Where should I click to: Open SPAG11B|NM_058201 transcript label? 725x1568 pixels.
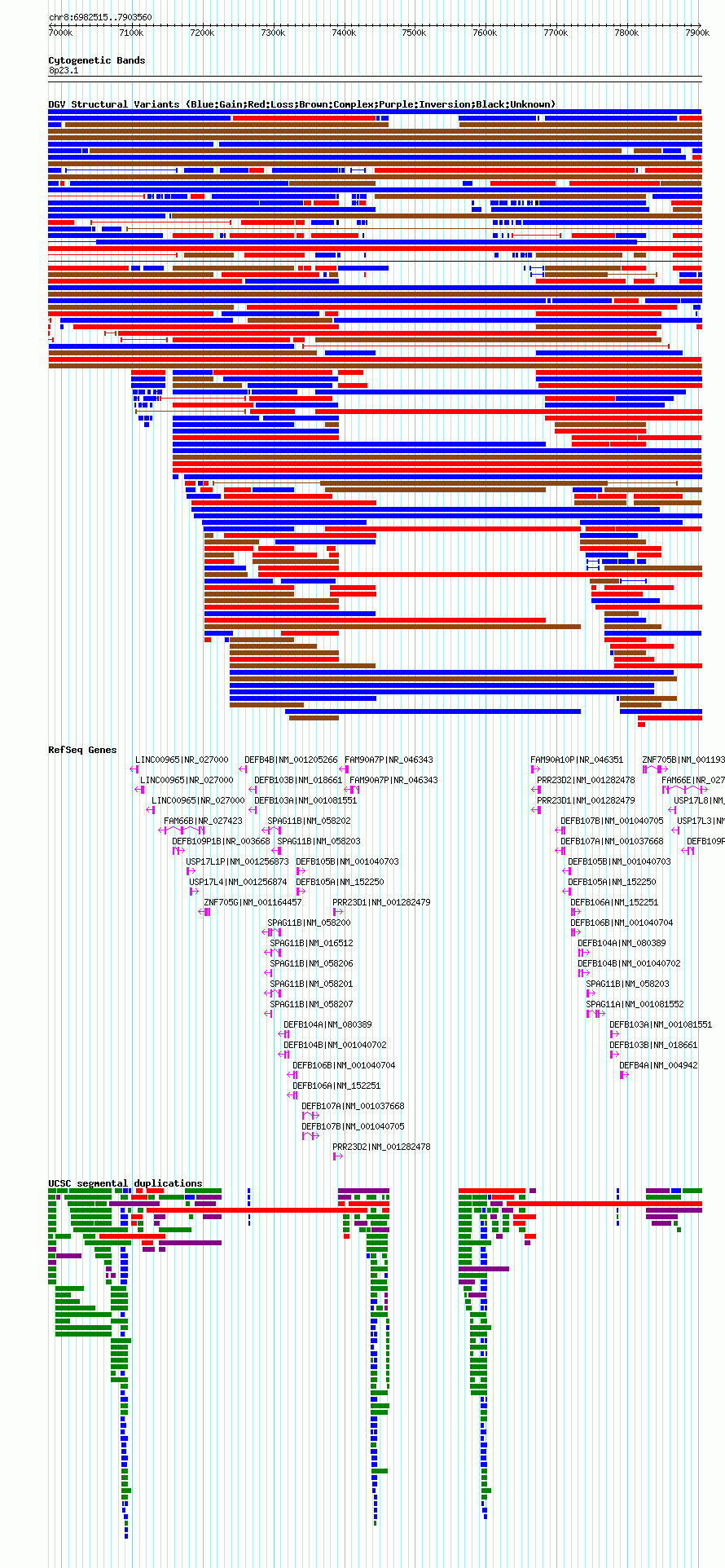(x=311, y=984)
